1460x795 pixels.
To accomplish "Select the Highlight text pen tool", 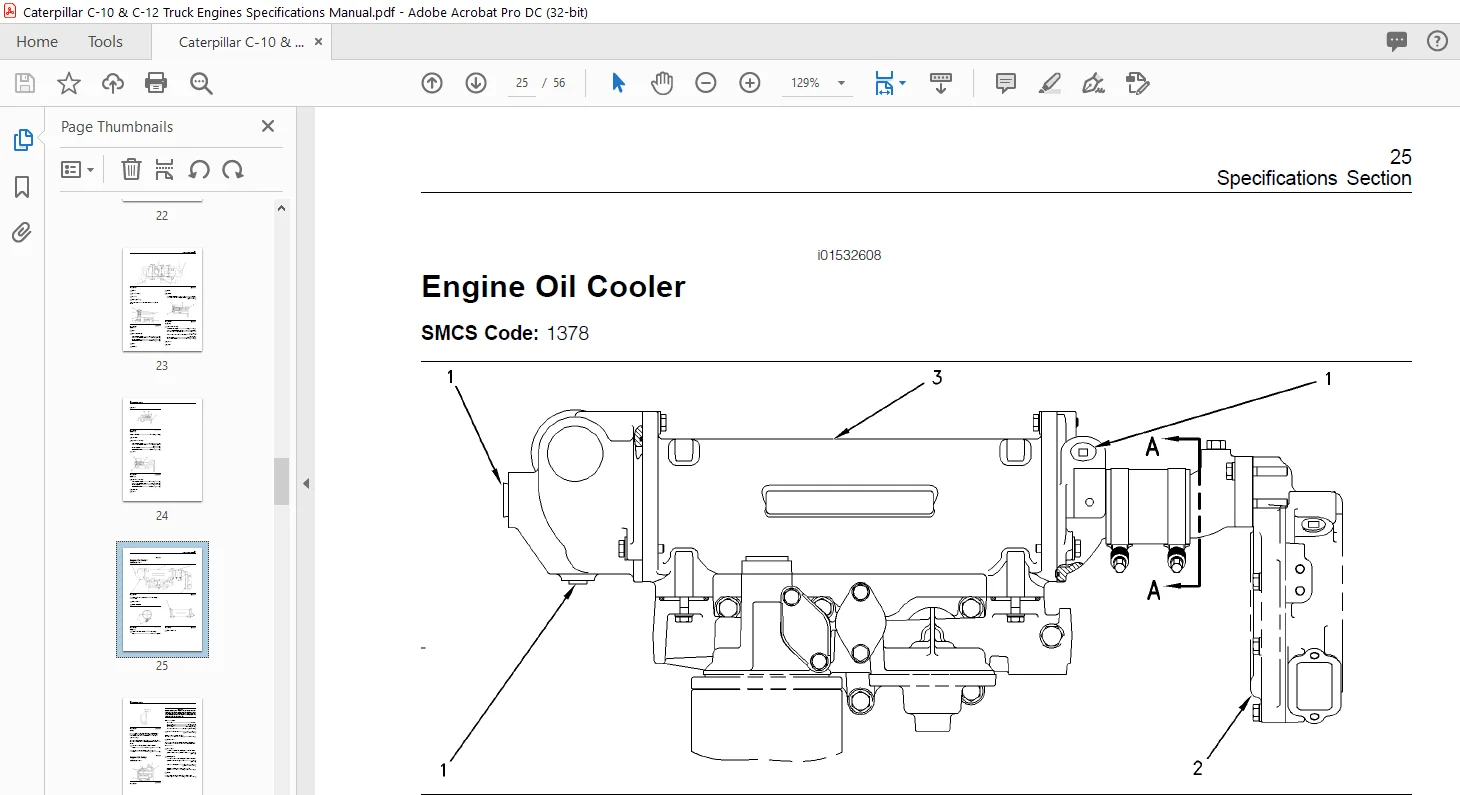I will 1049,83.
